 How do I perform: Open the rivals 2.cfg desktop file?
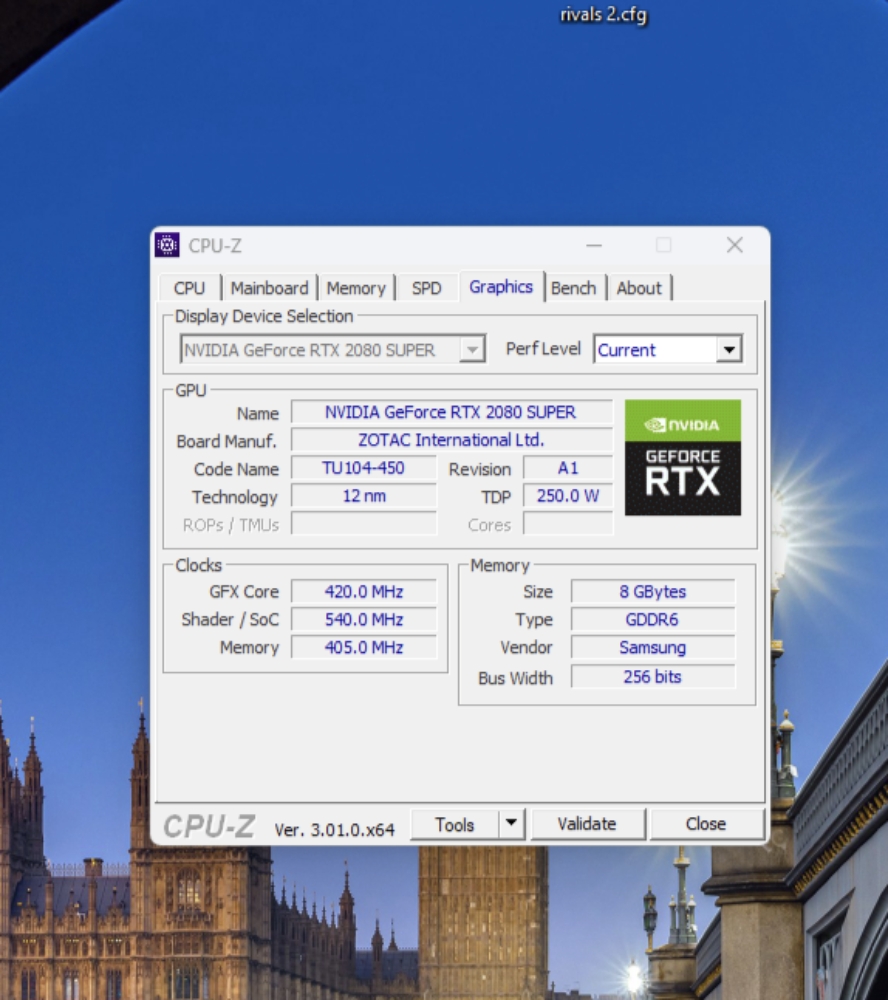tap(603, 14)
